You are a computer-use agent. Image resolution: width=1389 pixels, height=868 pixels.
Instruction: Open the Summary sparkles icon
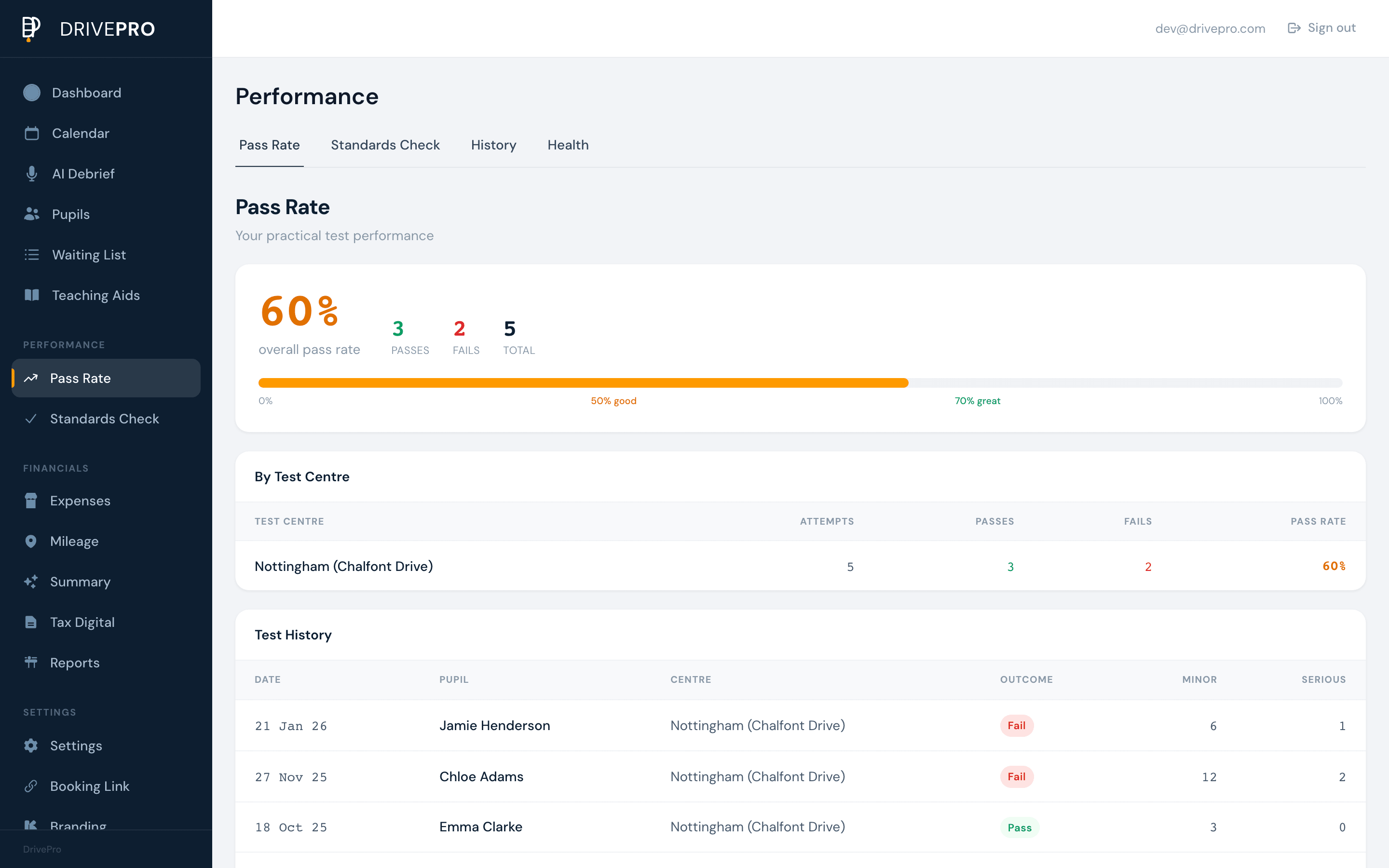click(31, 582)
